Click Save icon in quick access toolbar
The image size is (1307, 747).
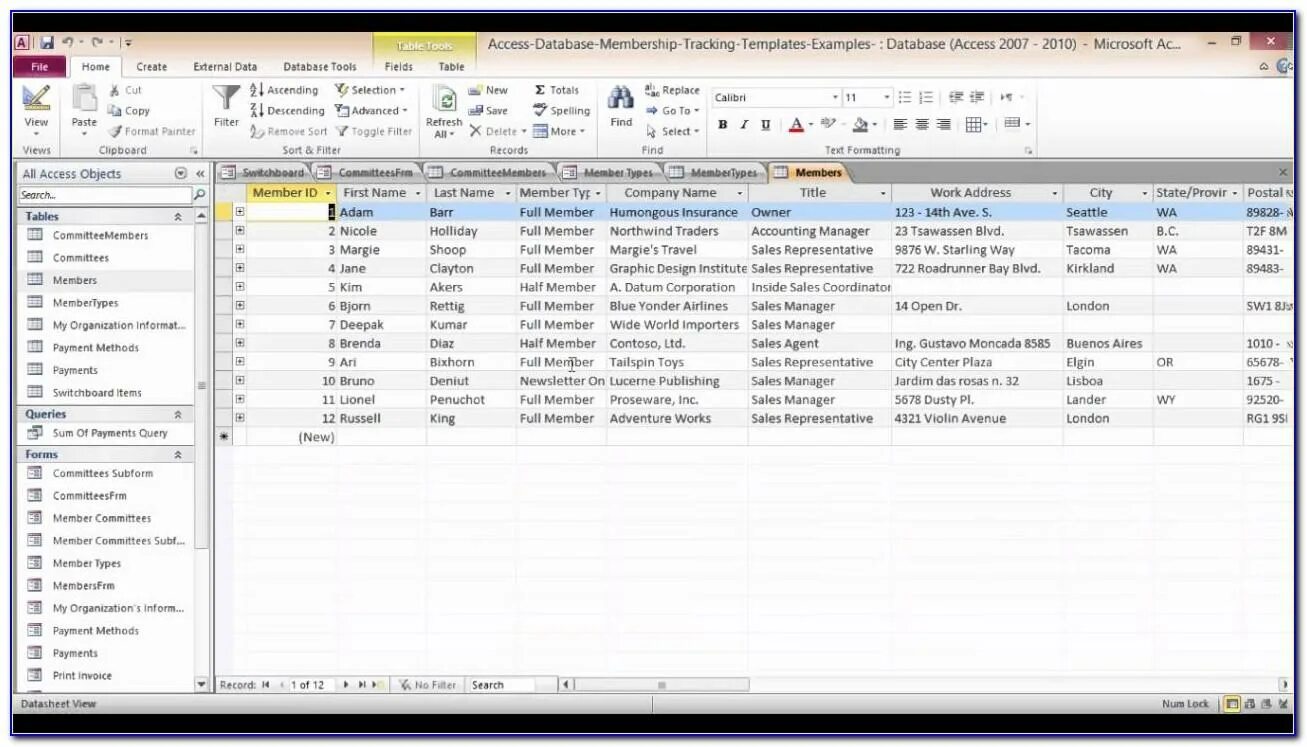click(x=47, y=43)
